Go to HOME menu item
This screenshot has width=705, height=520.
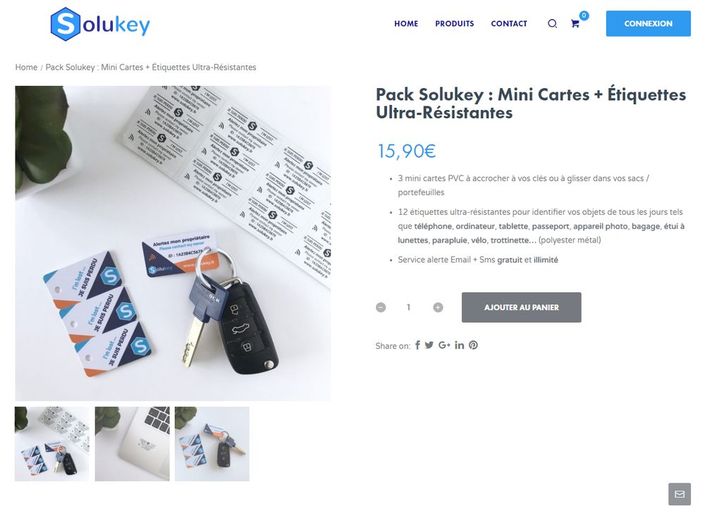[406, 24]
